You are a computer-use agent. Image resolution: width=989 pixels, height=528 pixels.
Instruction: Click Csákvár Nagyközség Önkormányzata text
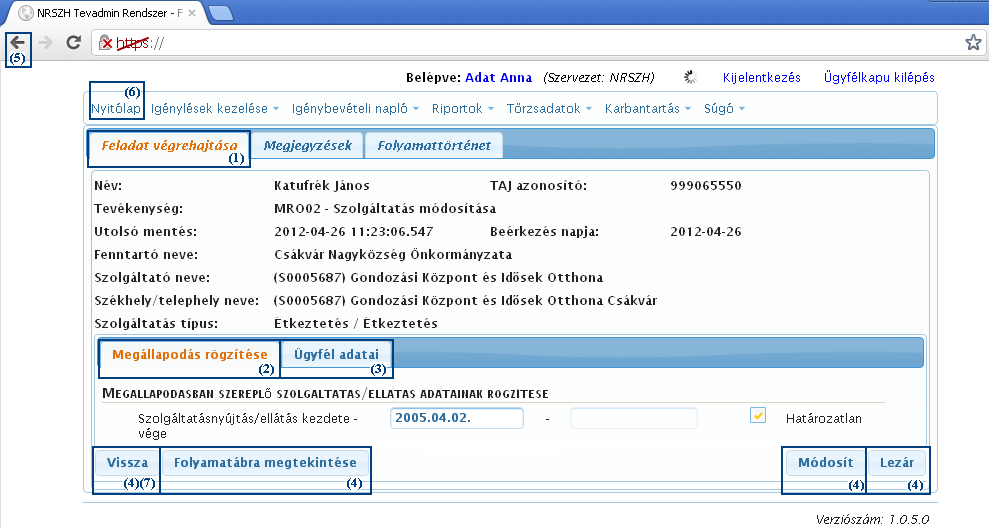[x=393, y=255]
